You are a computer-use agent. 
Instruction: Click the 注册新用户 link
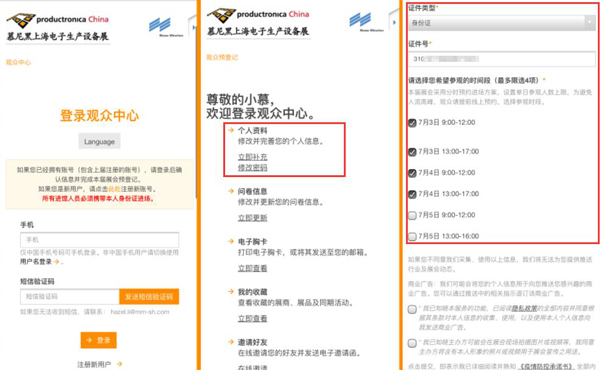click(x=94, y=364)
